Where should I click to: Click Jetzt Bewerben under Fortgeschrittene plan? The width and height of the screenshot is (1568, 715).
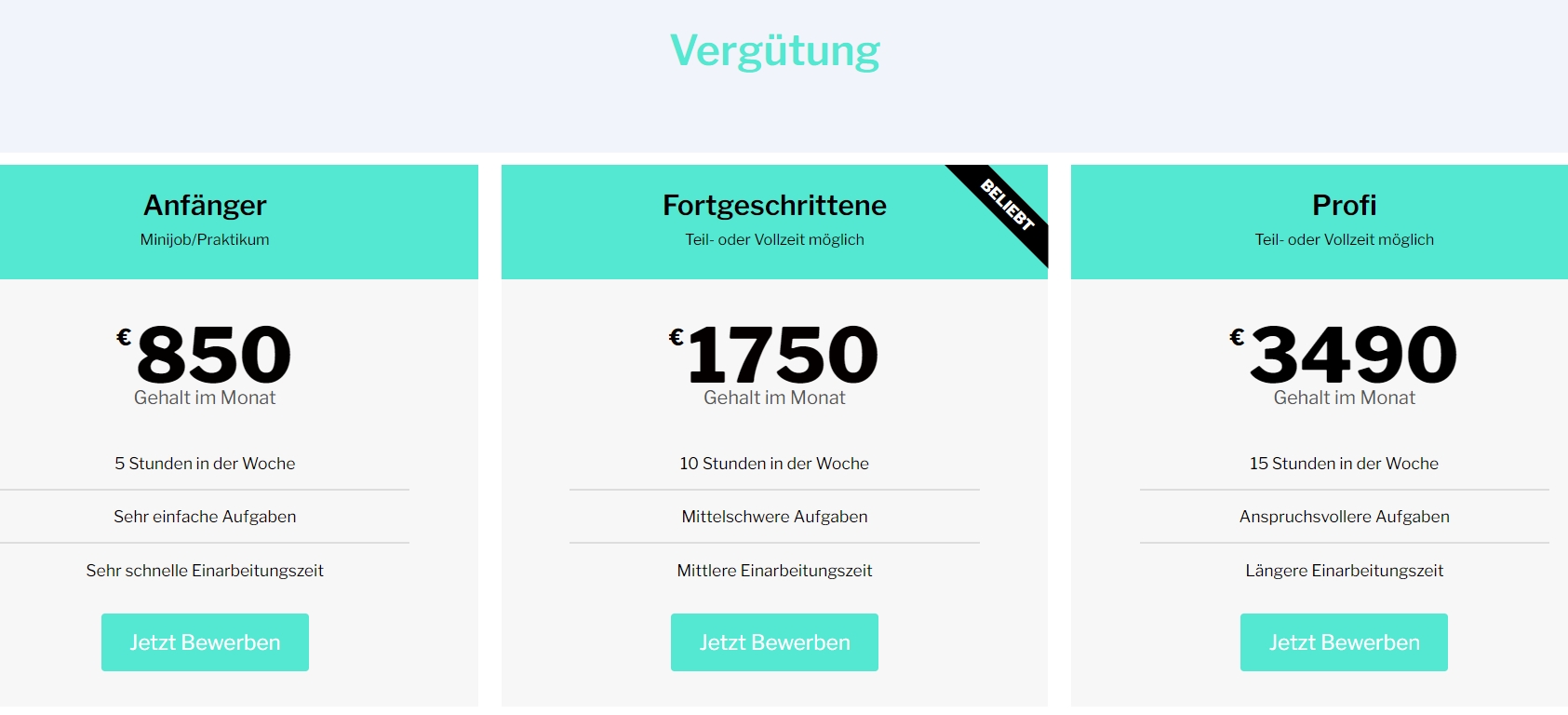click(774, 642)
